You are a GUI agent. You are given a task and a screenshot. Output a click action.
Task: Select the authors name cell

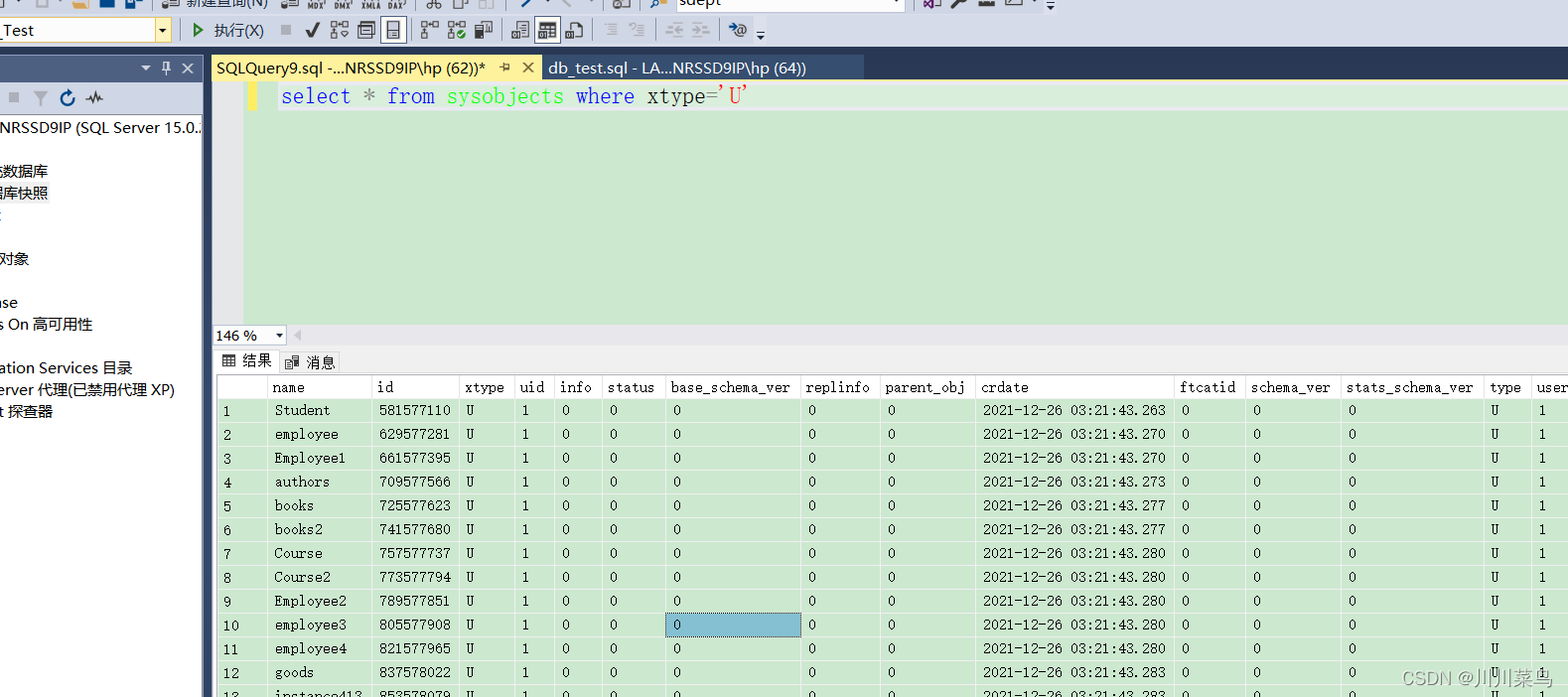tap(320, 482)
